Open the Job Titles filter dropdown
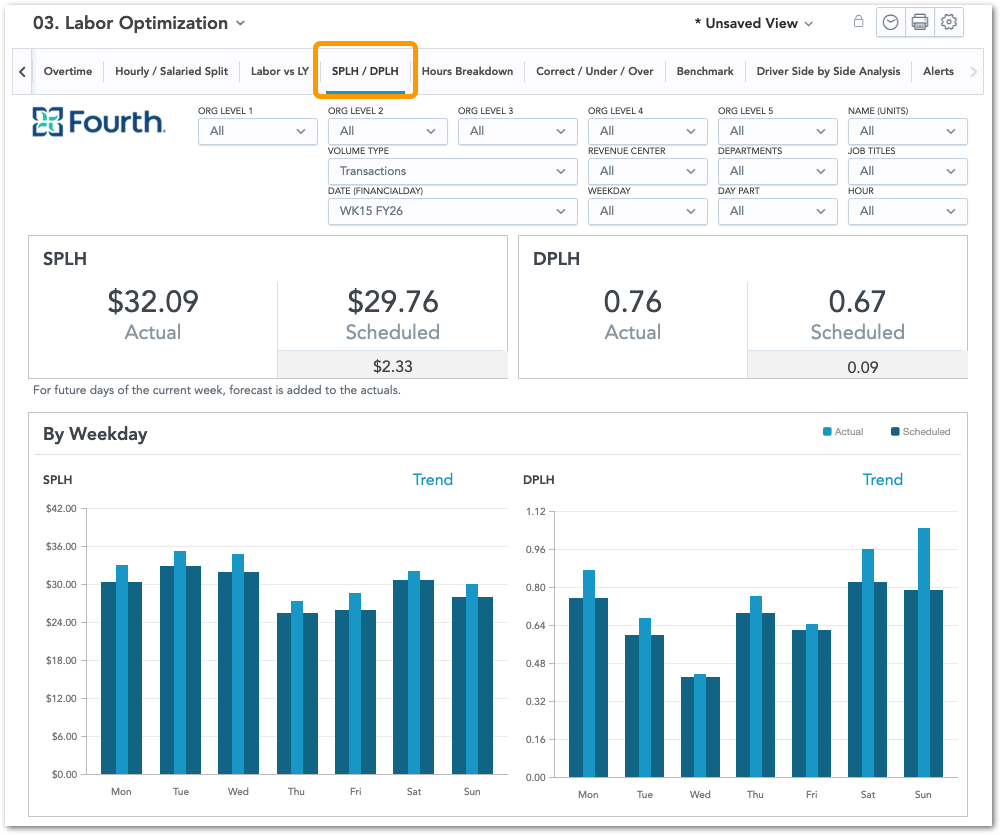 coord(907,171)
